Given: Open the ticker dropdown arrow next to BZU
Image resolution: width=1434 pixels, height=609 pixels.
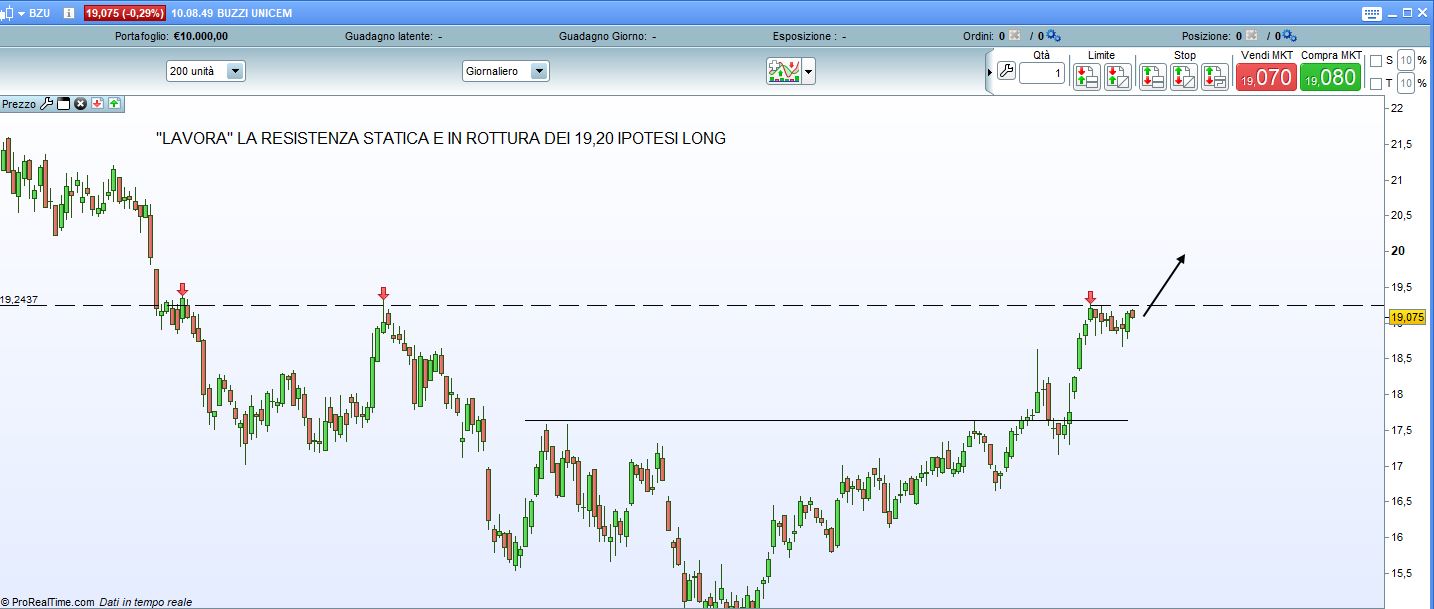Looking at the screenshot, I should pos(21,14).
